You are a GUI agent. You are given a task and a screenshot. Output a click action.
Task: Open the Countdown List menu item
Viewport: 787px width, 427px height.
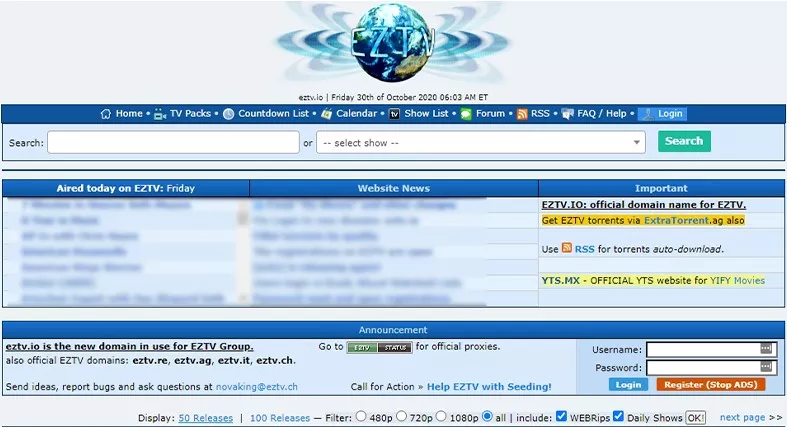click(x=274, y=114)
